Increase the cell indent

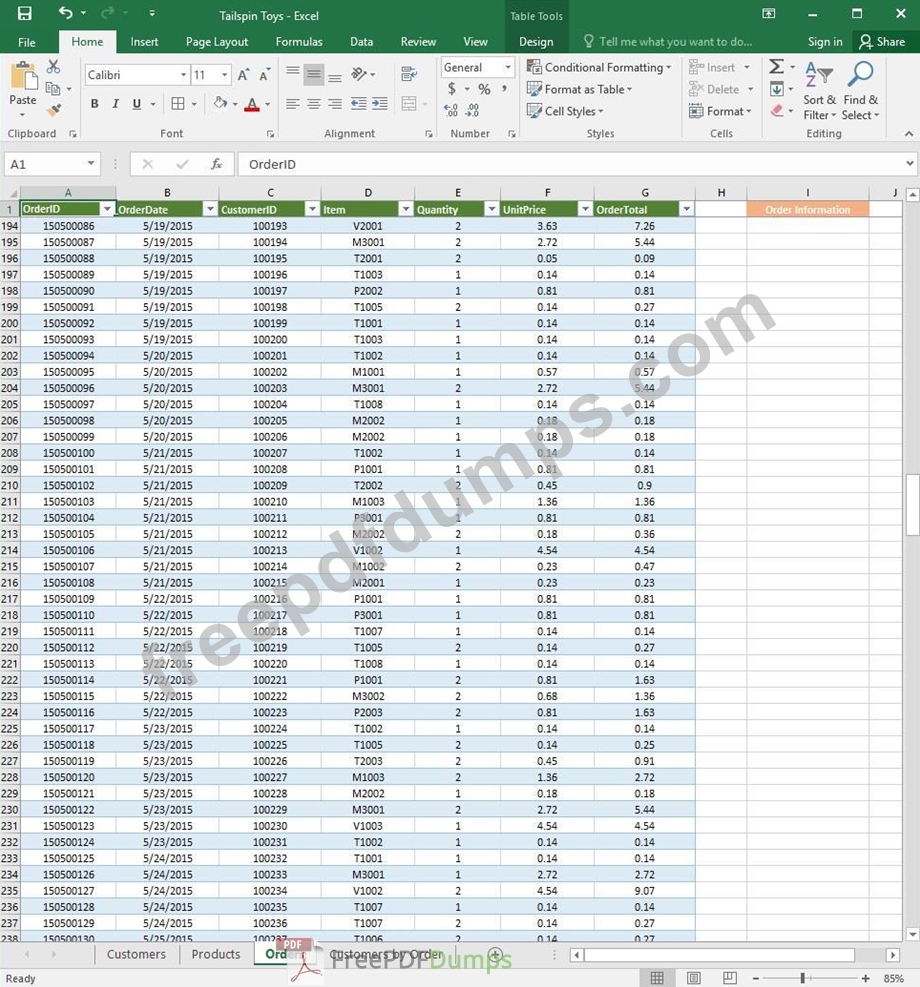tap(380, 103)
